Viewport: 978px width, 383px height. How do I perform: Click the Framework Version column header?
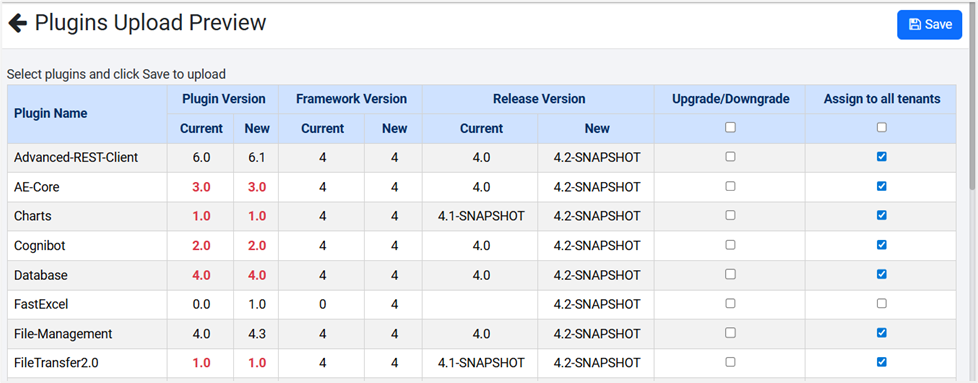click(351, 99)
